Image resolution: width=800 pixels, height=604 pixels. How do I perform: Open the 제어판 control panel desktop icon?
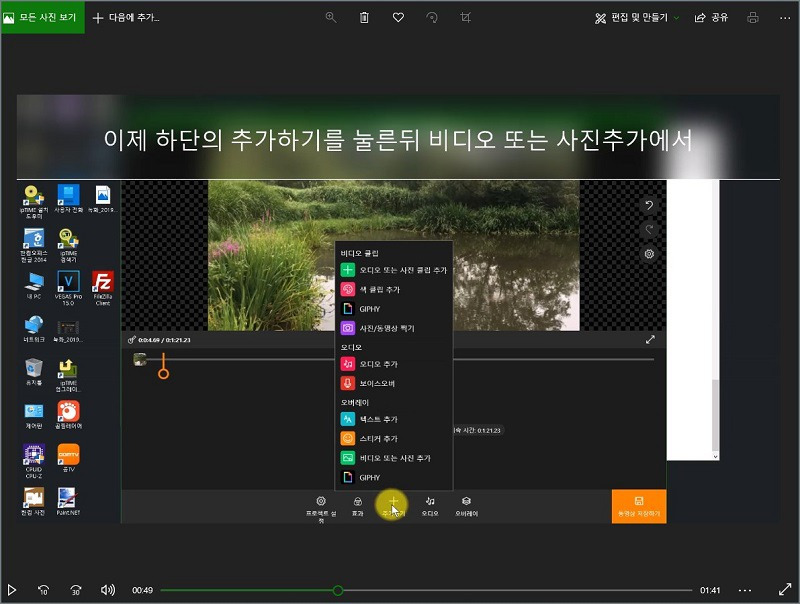pyautogui.click(x=34, y=415)
